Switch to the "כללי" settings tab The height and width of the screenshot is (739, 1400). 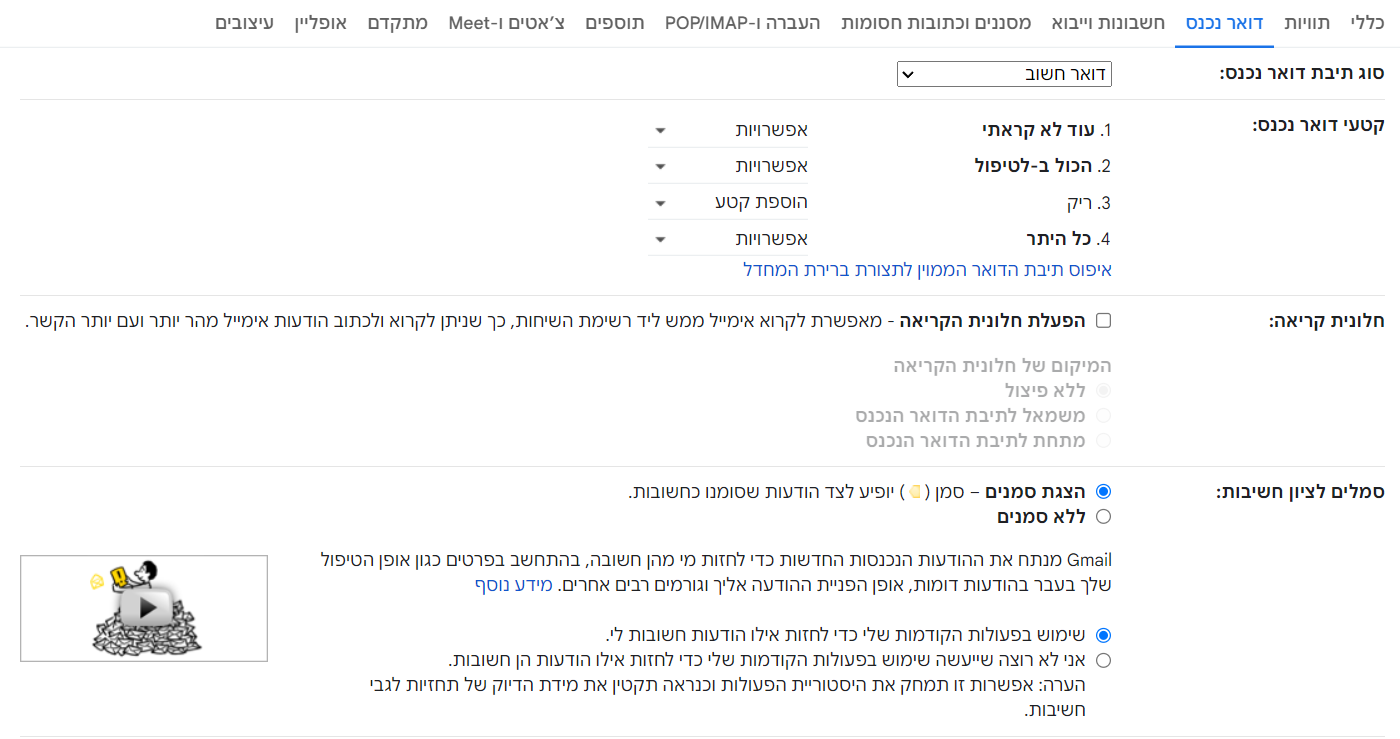click(x=1365, y=22)
